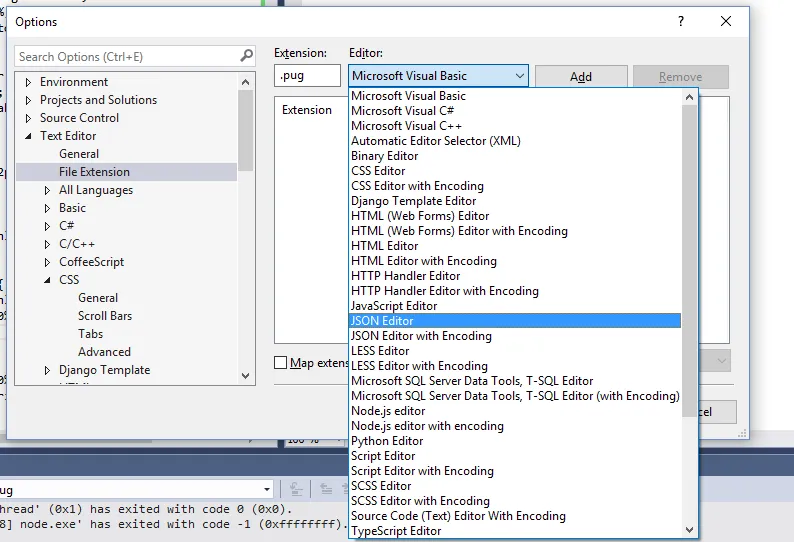794x542 pixels.
Task: Click the search magnifier icon in Options
Action: tap(247, 55)
